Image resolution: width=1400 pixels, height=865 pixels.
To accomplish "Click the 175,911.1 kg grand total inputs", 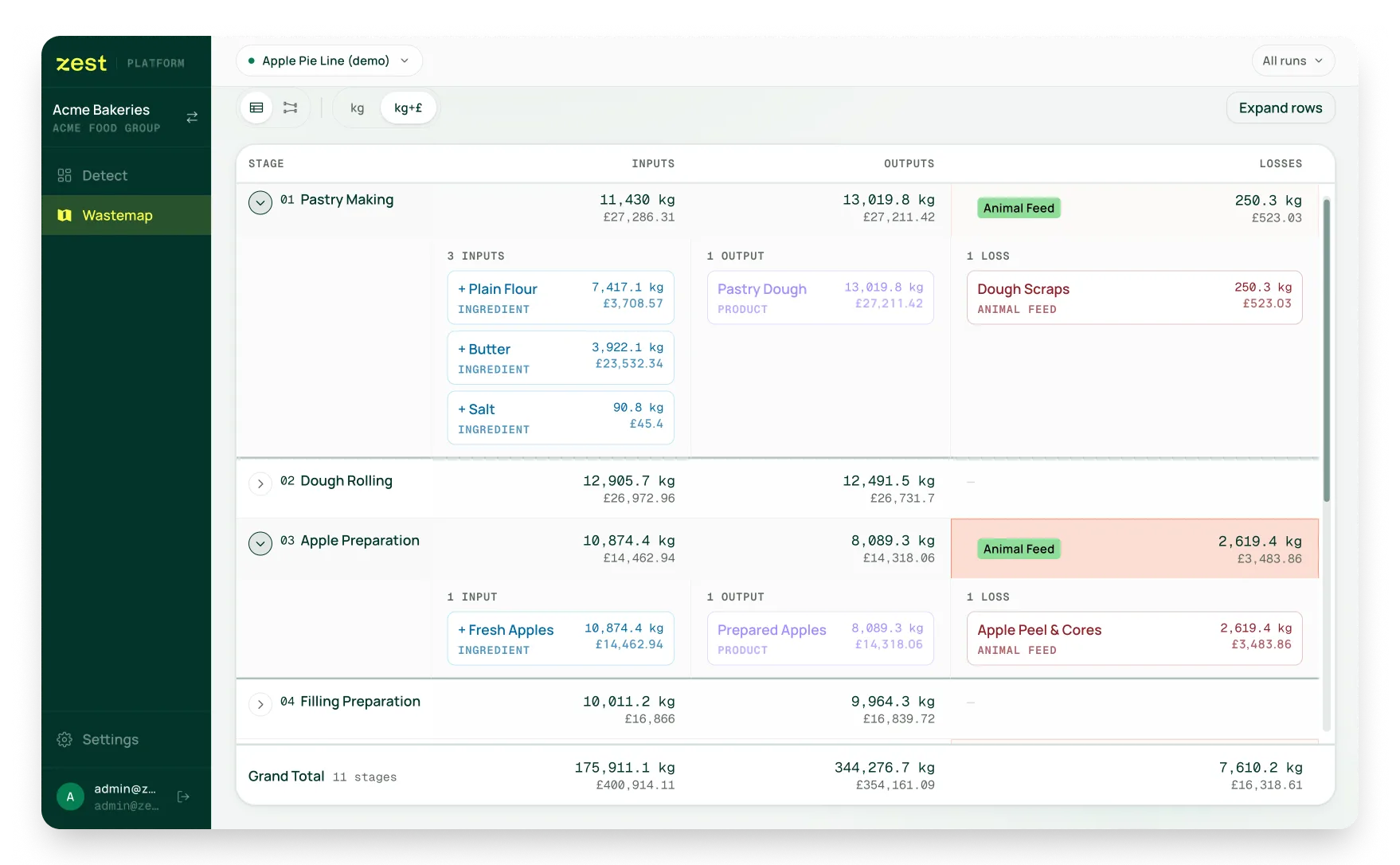I will point(625,768).
